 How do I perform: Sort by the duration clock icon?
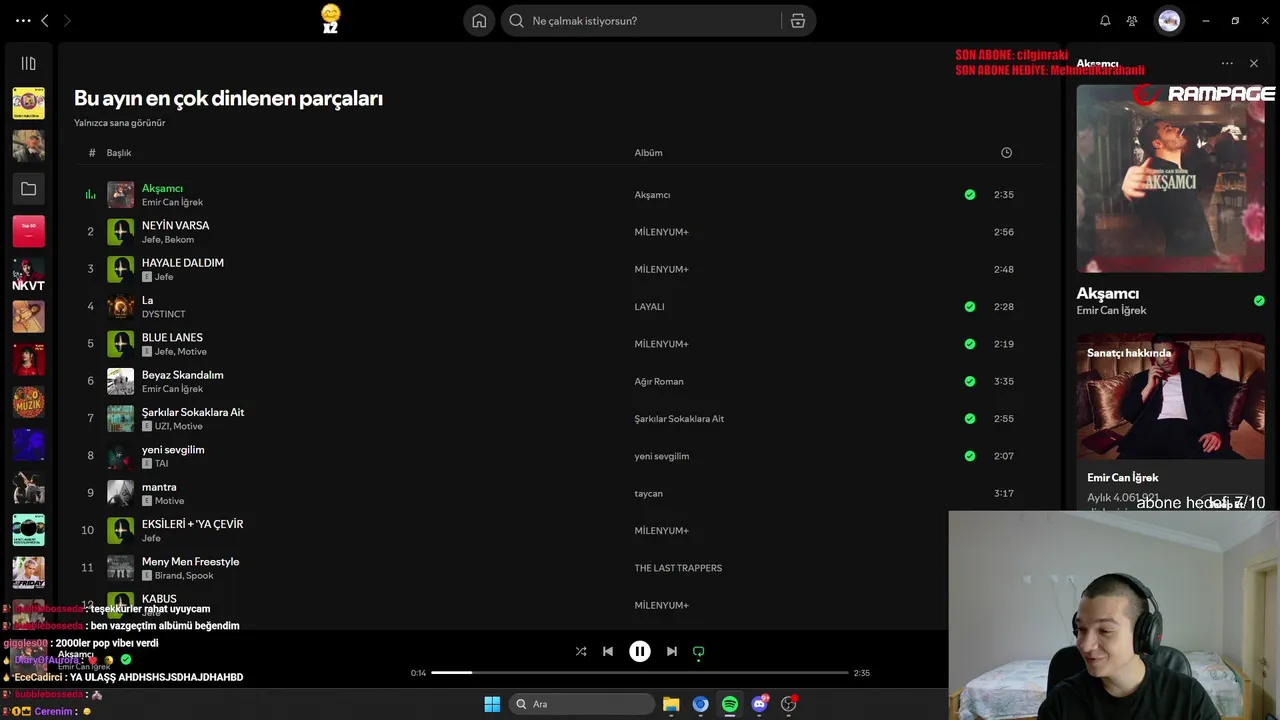(x=1007, y=153)
